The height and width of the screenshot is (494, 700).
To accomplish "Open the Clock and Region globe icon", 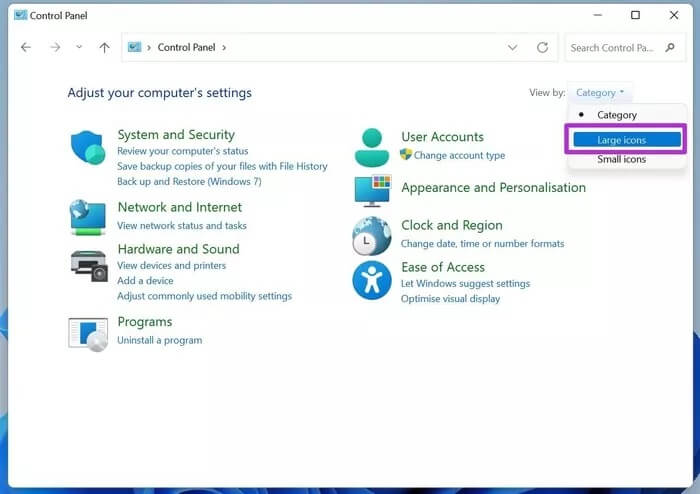I will [371, 236].
